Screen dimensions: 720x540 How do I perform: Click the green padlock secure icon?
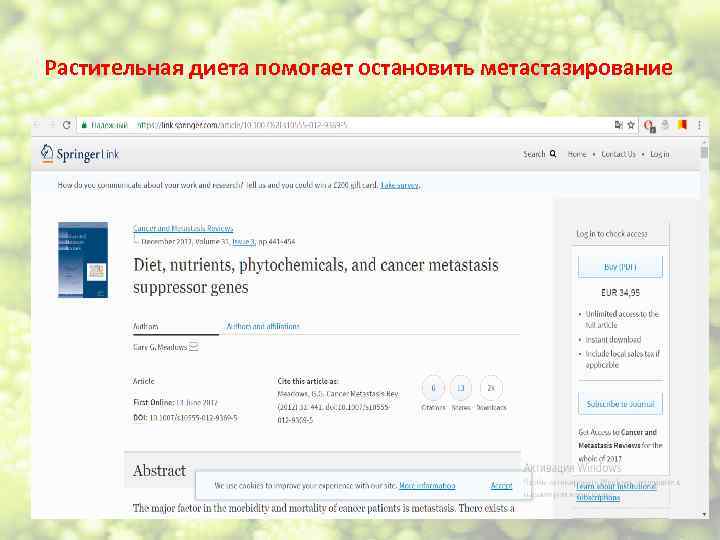[x=84, y=125]
